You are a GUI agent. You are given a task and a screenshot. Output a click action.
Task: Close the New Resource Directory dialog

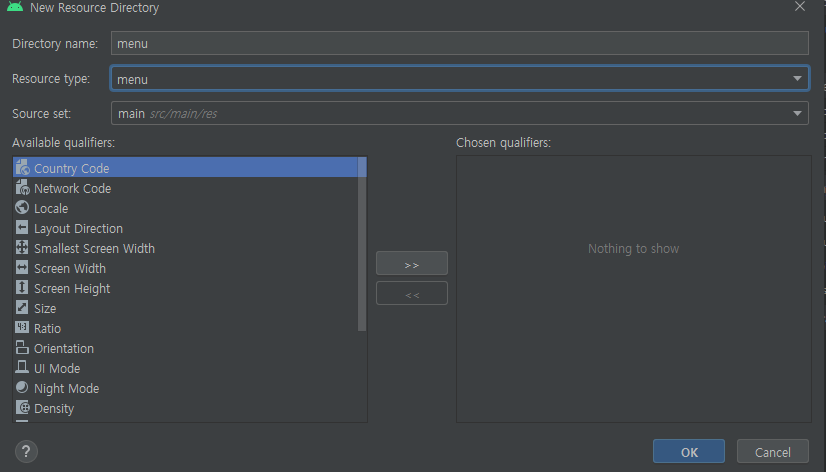pos(800,7)
